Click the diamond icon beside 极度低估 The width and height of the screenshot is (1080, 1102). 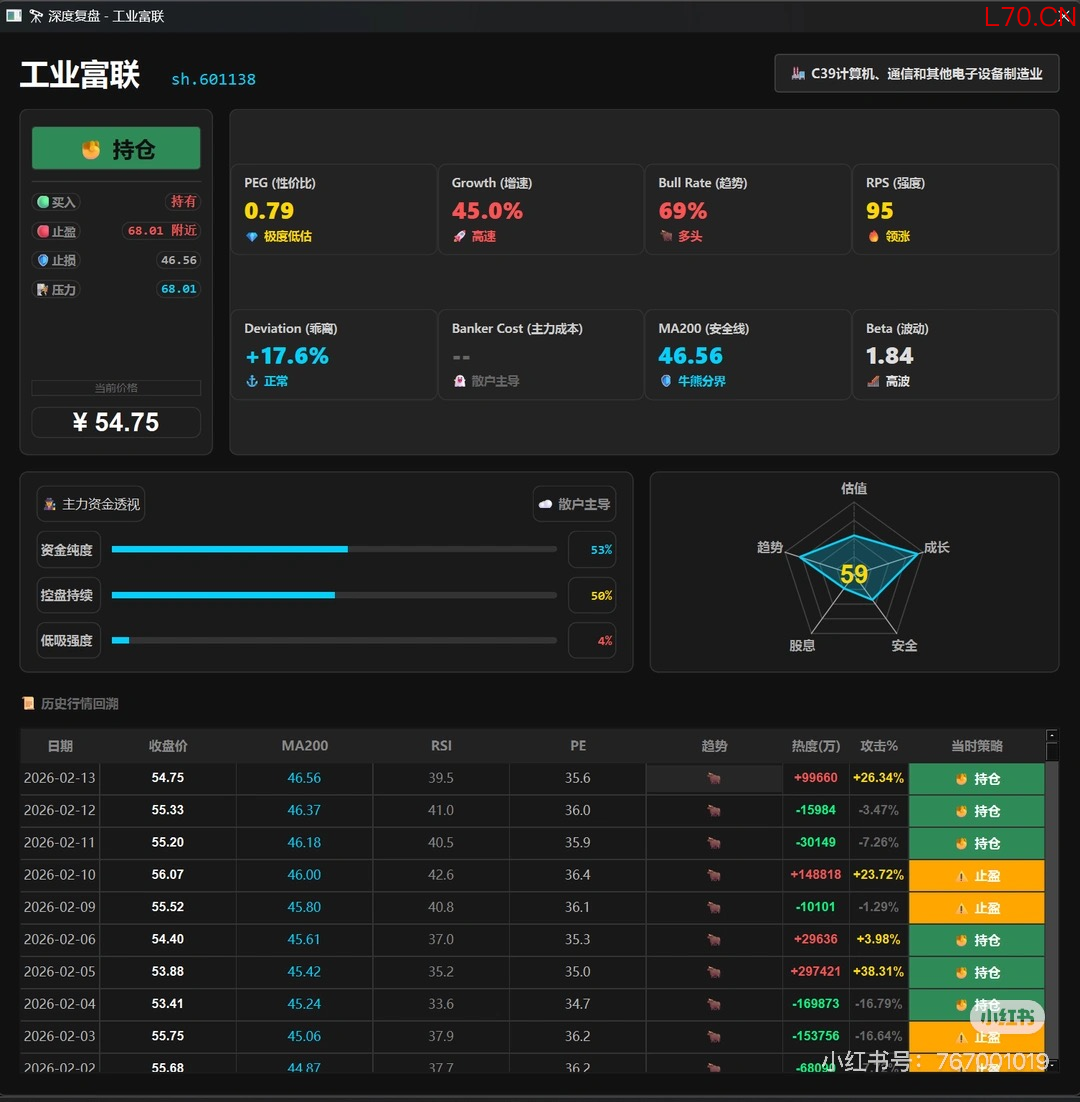[252, 237]
